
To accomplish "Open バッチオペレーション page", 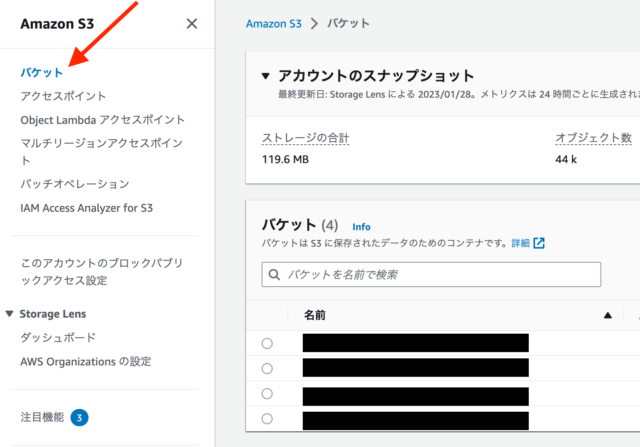I will tap(75, 184).
